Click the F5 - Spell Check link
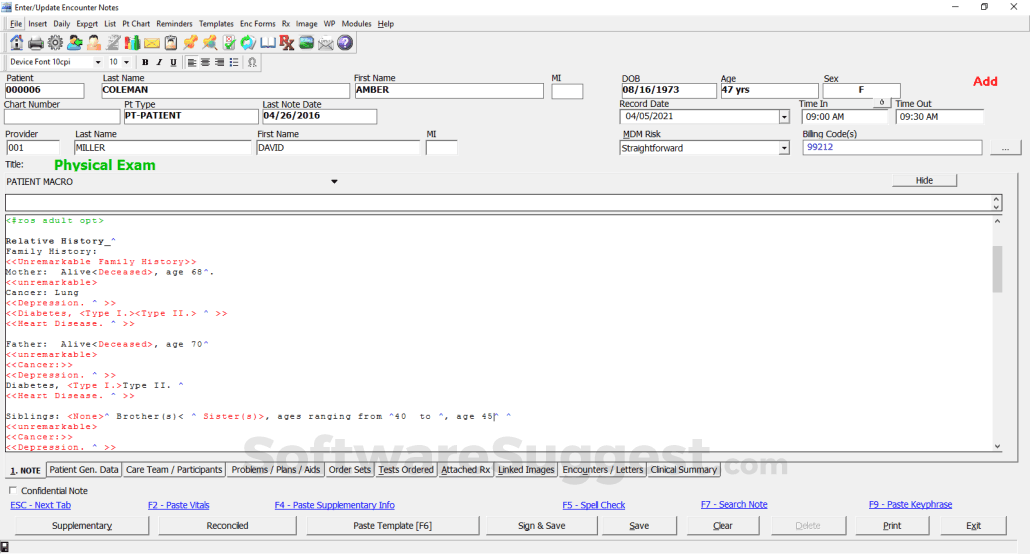 593,505
